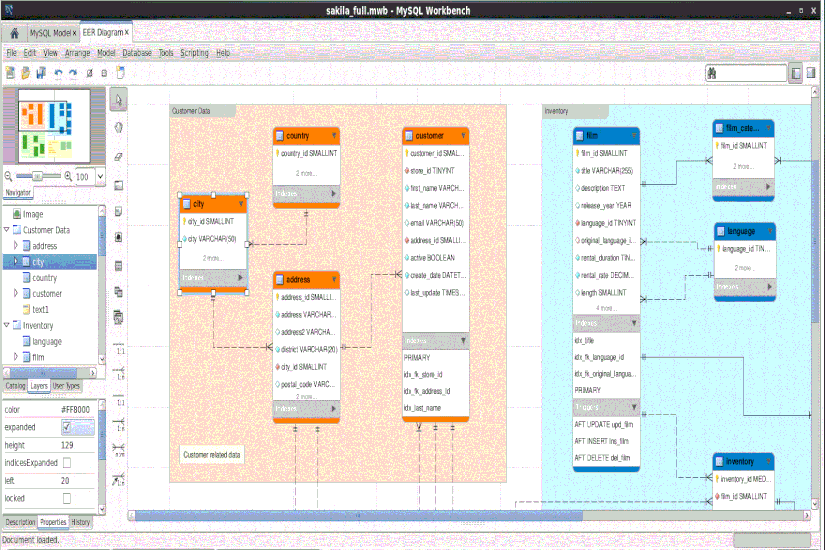Image resolution: width=825 pixels, height=550 pixels.
Task: Toggle the snap-to-grid toolbar button
Action: tap(104, 73)
